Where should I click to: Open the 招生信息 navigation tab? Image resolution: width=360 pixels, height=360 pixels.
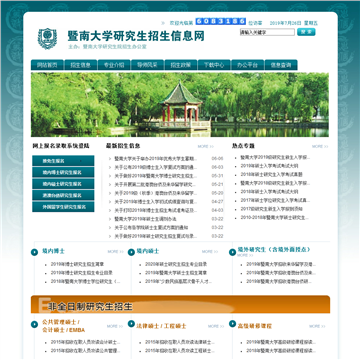coord(81,65)
